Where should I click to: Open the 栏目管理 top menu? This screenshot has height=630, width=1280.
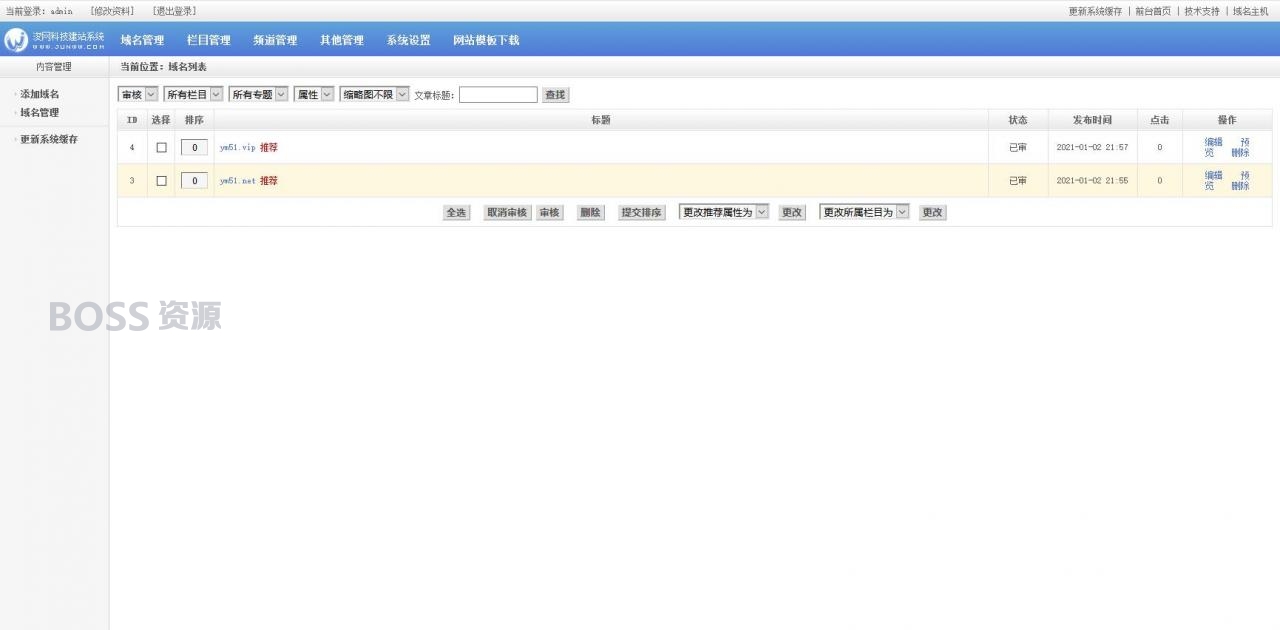click(x=209, y=40)
